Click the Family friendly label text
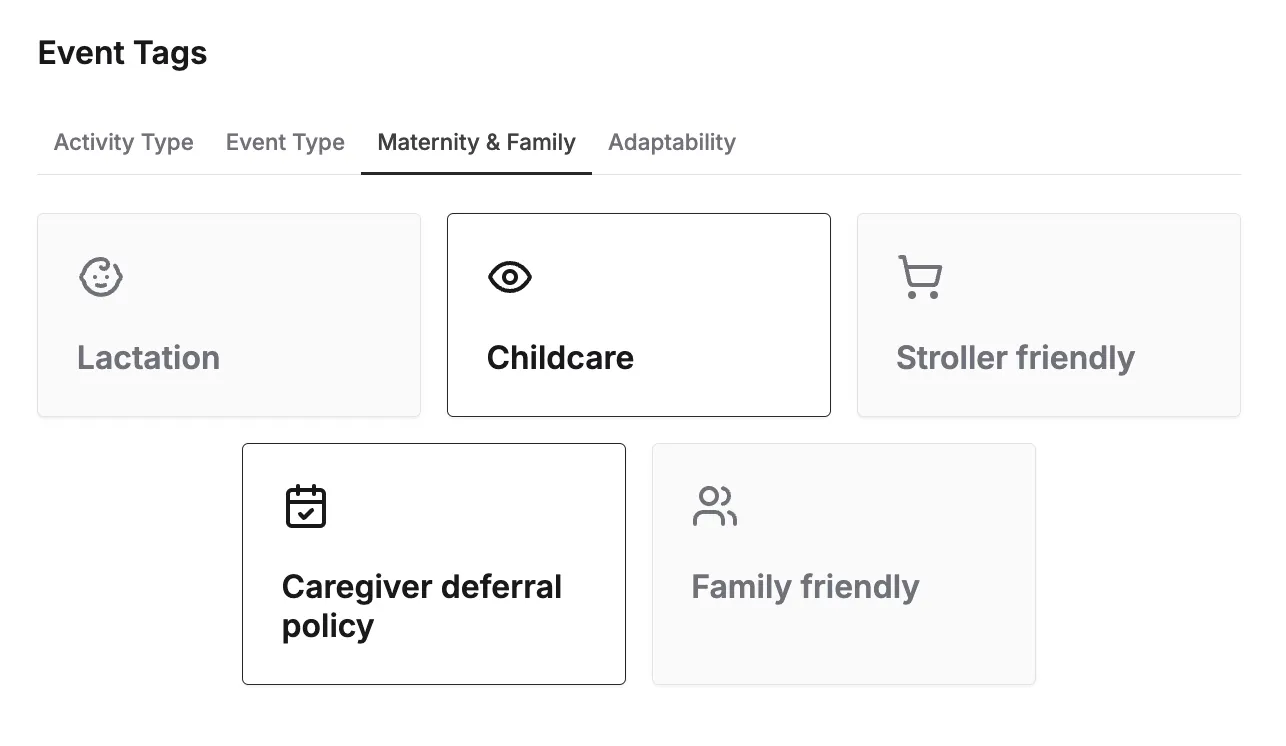This screenshot has height=746, width=1286. tap(806, 587)
